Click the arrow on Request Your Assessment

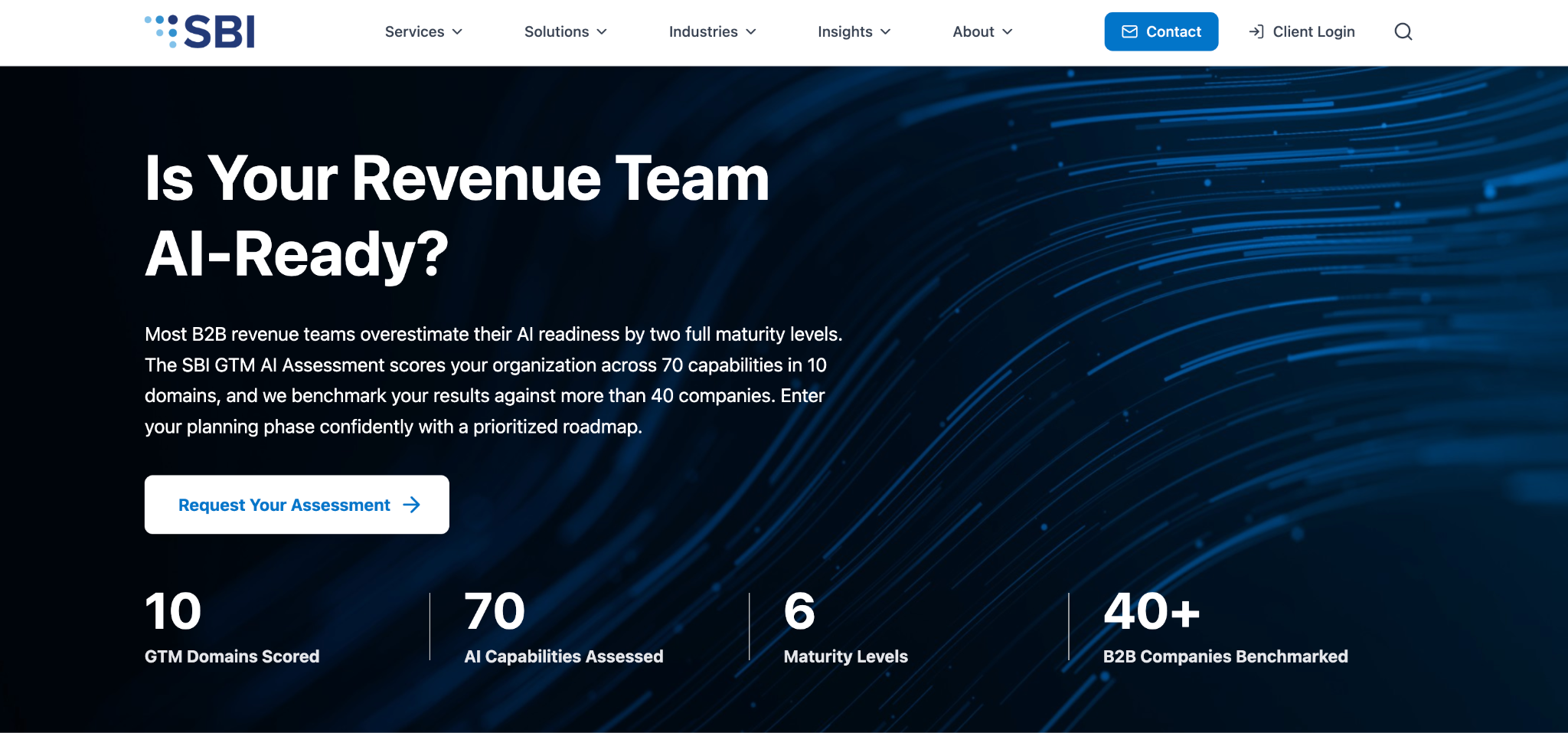coord(411,505)
